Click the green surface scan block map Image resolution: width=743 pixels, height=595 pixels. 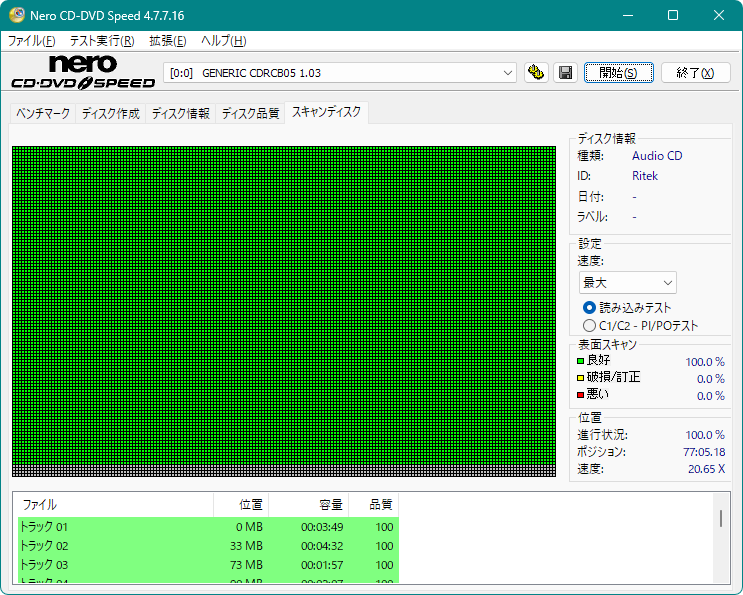[x=284, y=311]
